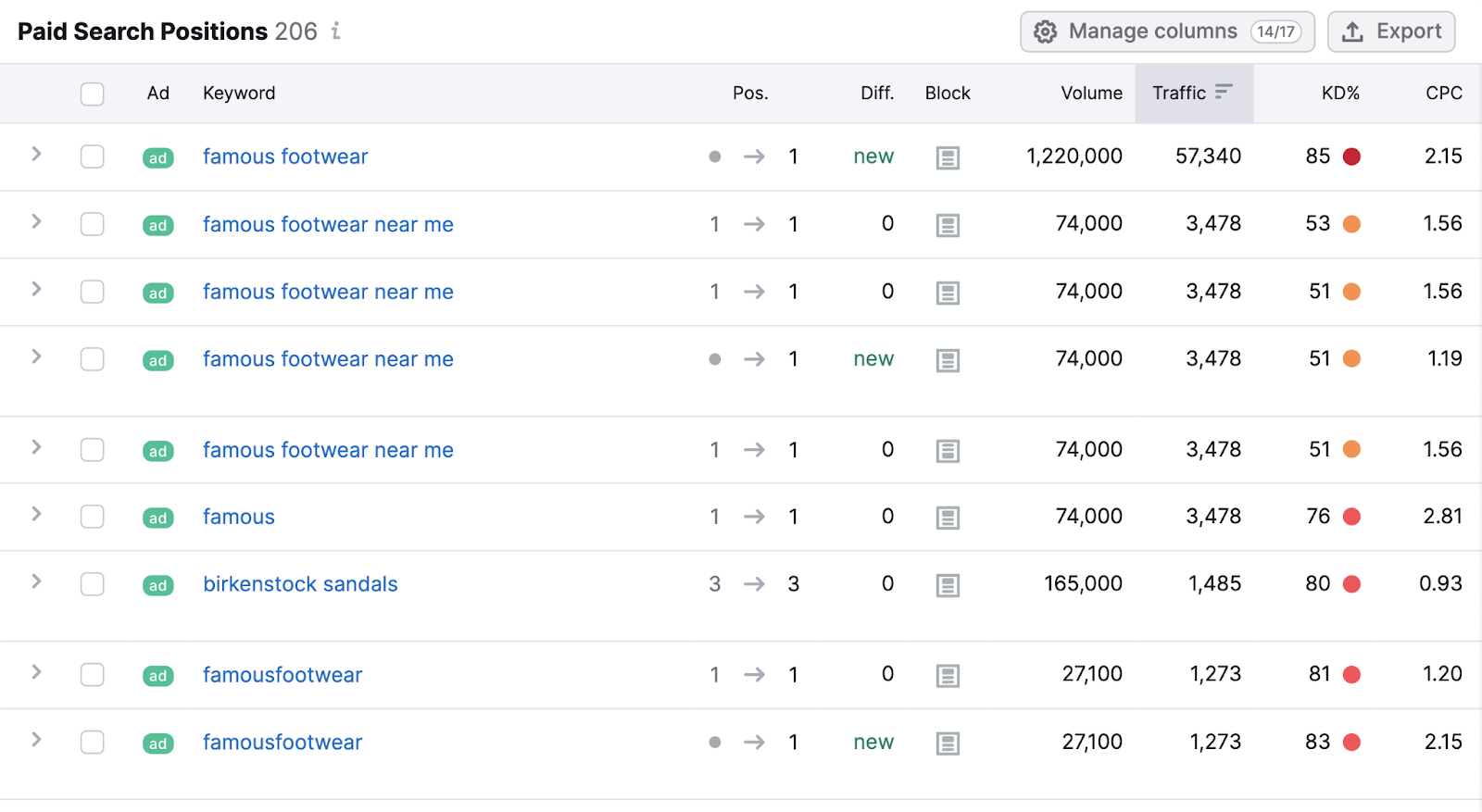This screenshot has height=812, width=1482.
Task: Sort by the Volume column header
Action: [1091, 93]
